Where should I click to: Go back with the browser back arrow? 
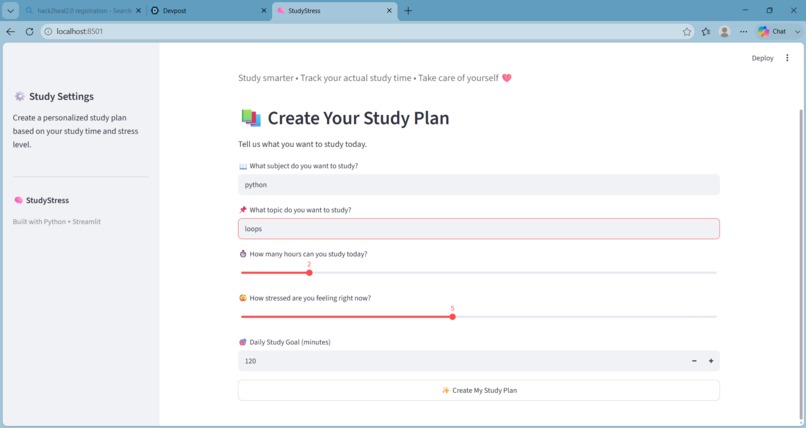point(11,31)
